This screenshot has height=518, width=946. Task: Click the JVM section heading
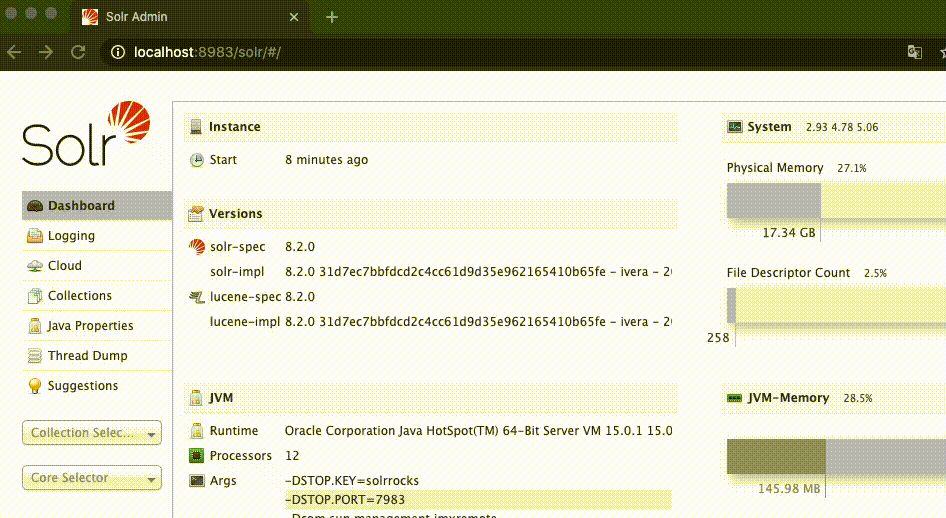tap(221, 398)
